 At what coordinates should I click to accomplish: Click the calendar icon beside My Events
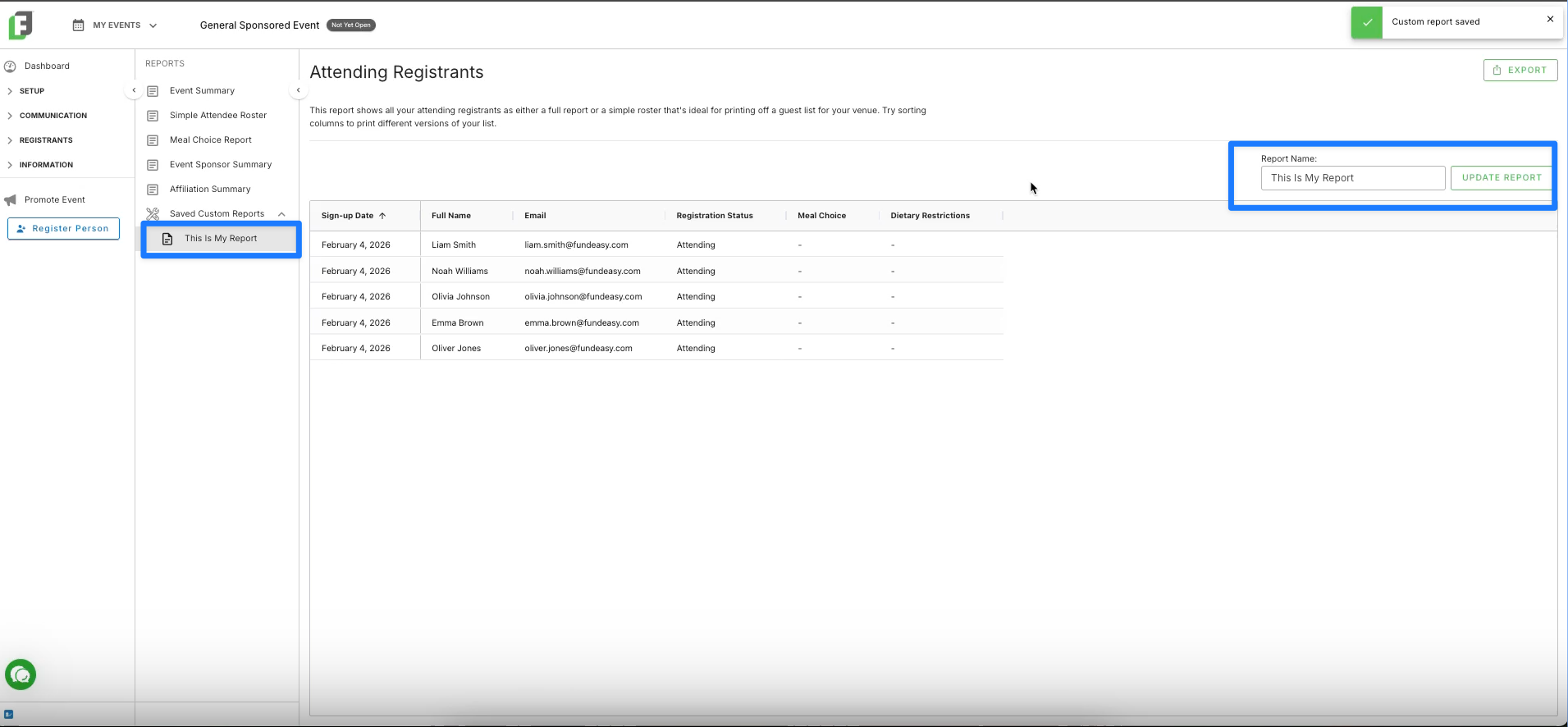click(x=78, y=25)
